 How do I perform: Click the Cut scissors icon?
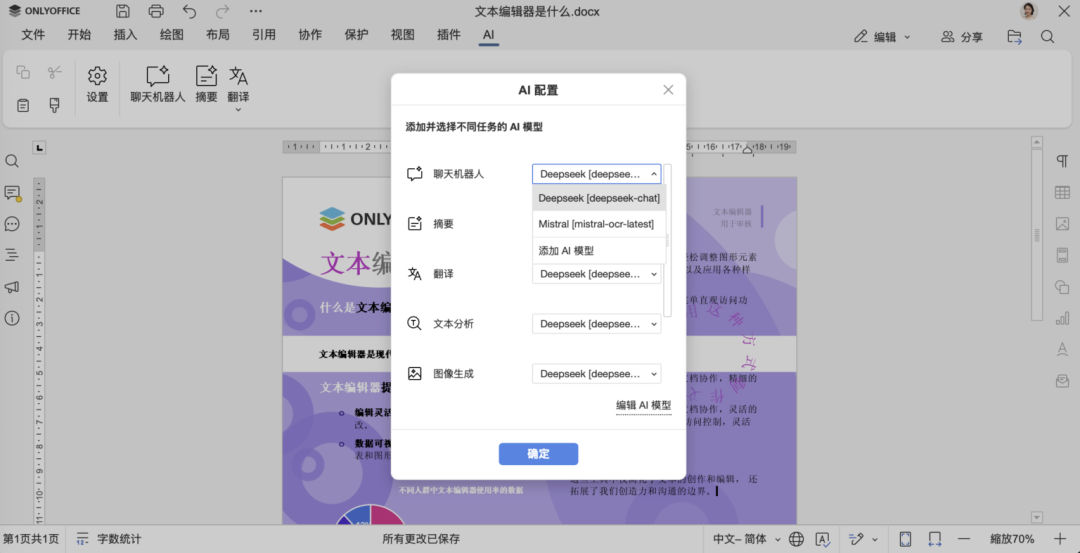pos(55,72)
